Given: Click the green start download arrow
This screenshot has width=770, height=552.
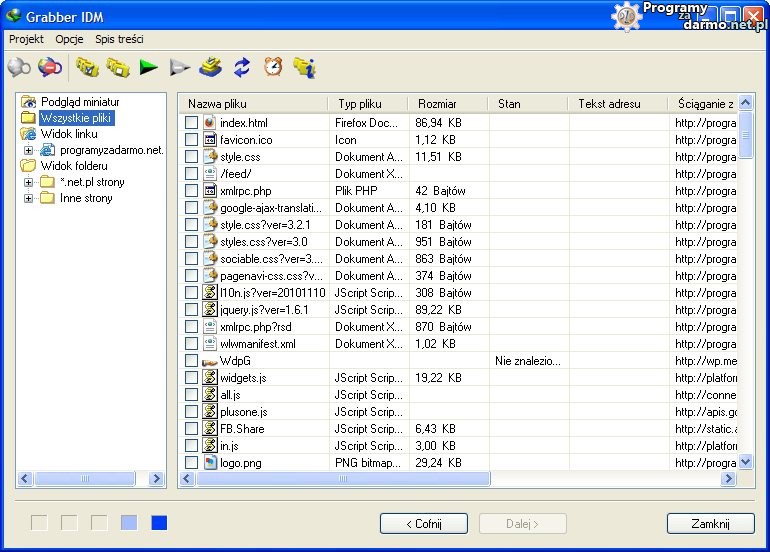Looking at the screenshot, I should [x=149, y=68].
